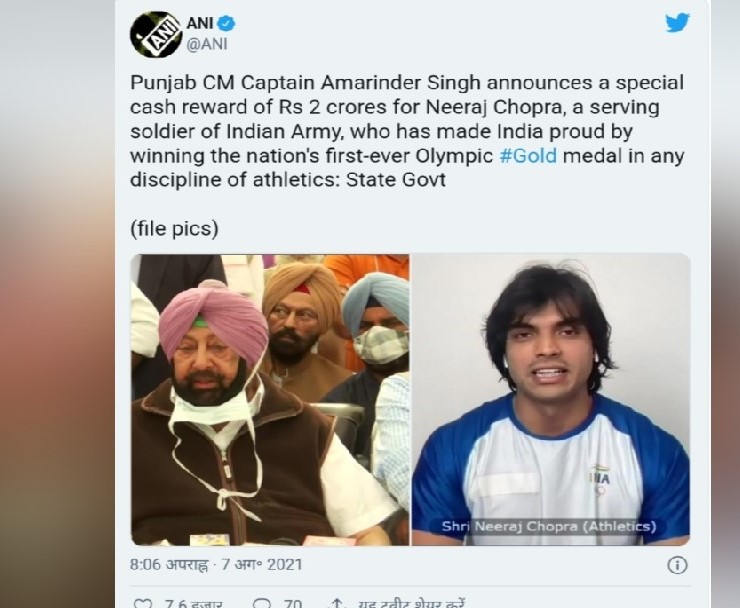Open the Amarinder Singh photo

click(269, 400)
